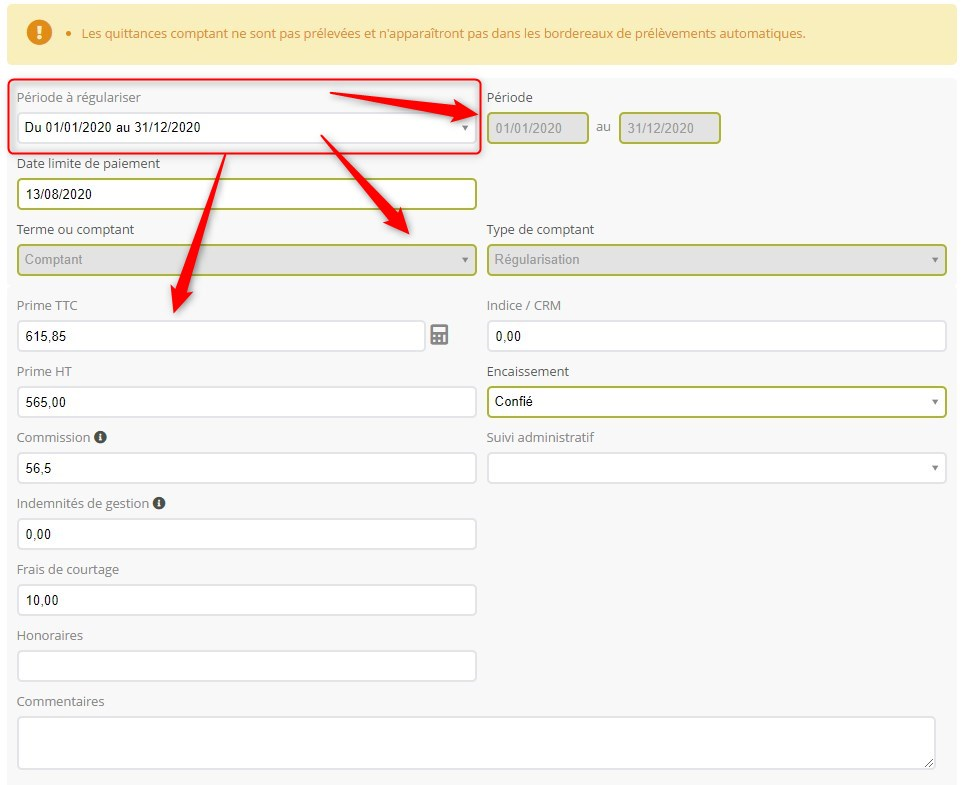Open the Période à régulariser dropdown
Image resolution: width=965 pixels, height=785 pixels.
246,128
